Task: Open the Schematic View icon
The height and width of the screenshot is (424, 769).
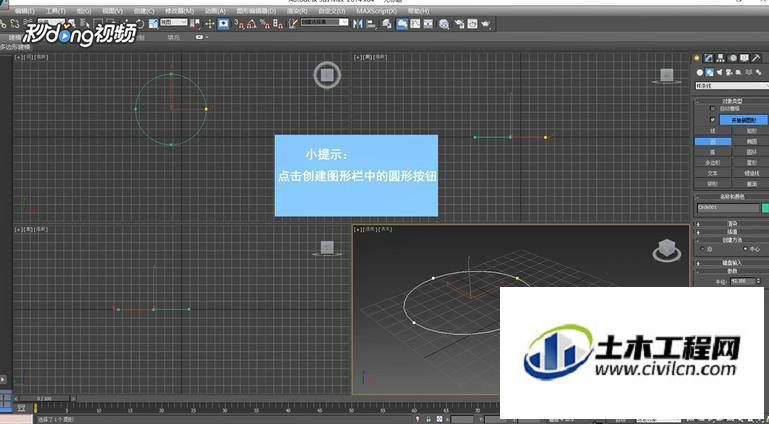Action: pyautogui.click(x=429, y=24)
